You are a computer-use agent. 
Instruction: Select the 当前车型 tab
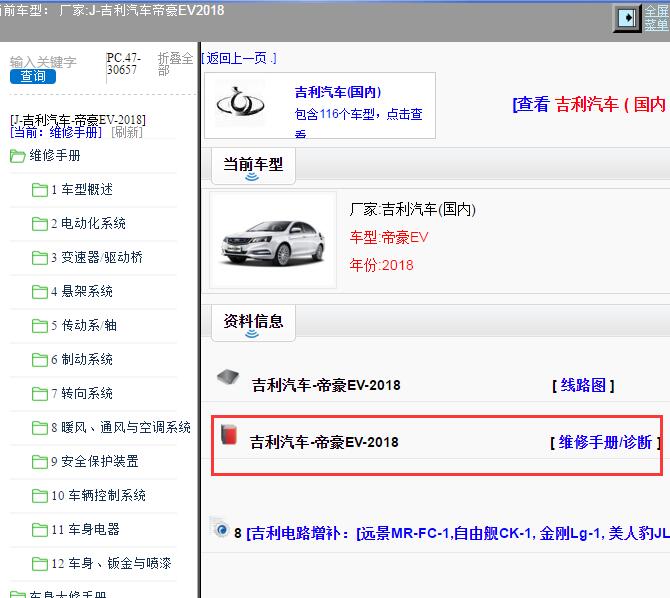click(x=253, y=166)
